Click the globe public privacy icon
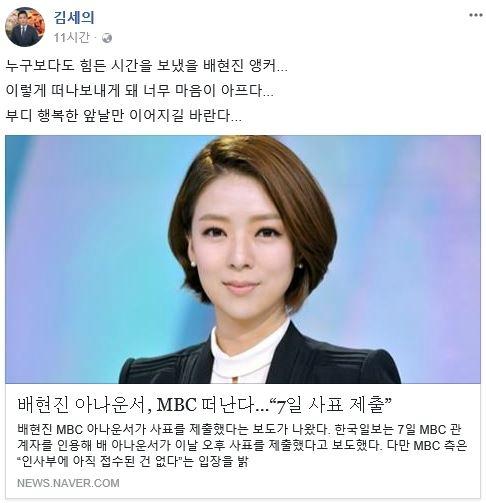 click(x=107, y=38)
